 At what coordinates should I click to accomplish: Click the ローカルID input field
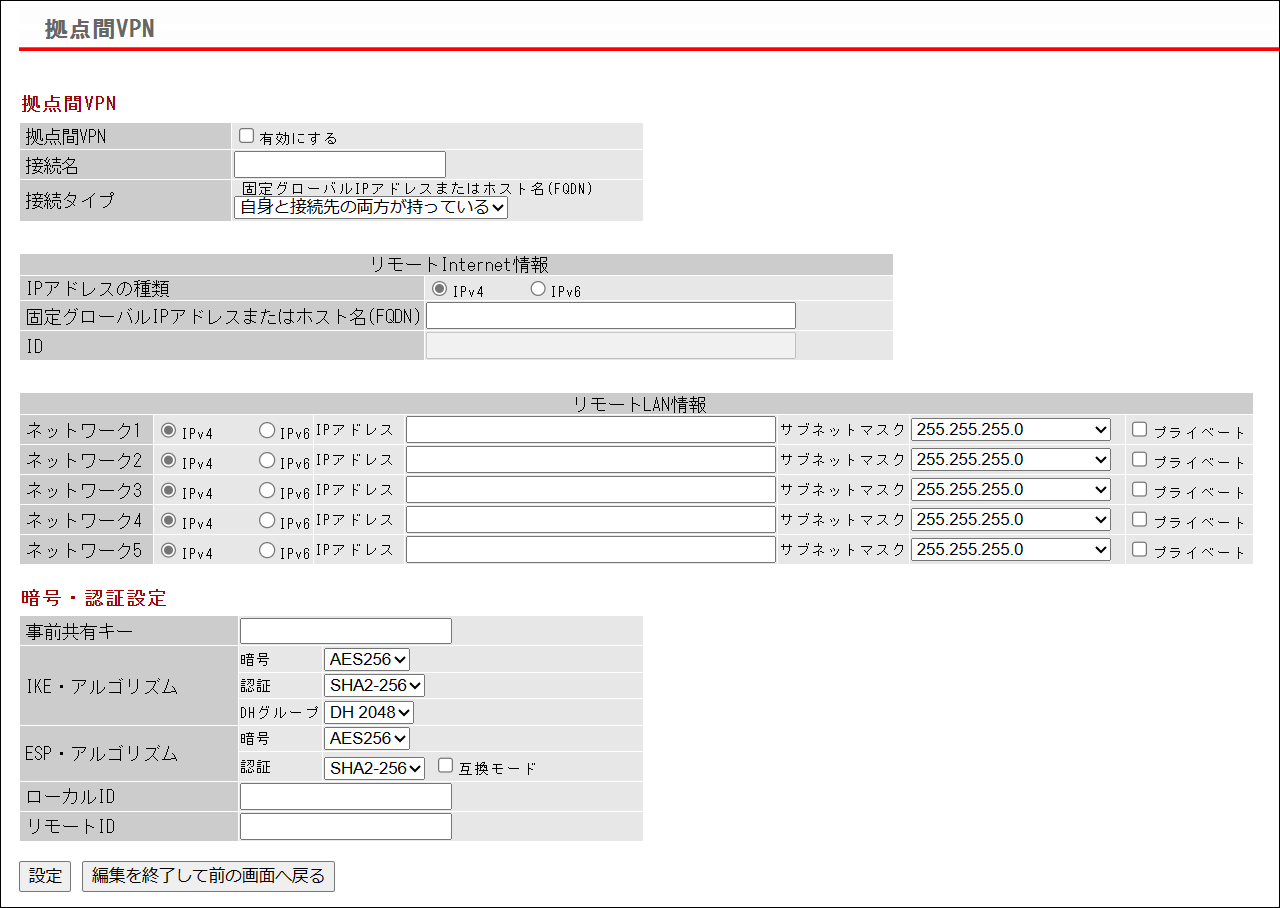[346, 797]
